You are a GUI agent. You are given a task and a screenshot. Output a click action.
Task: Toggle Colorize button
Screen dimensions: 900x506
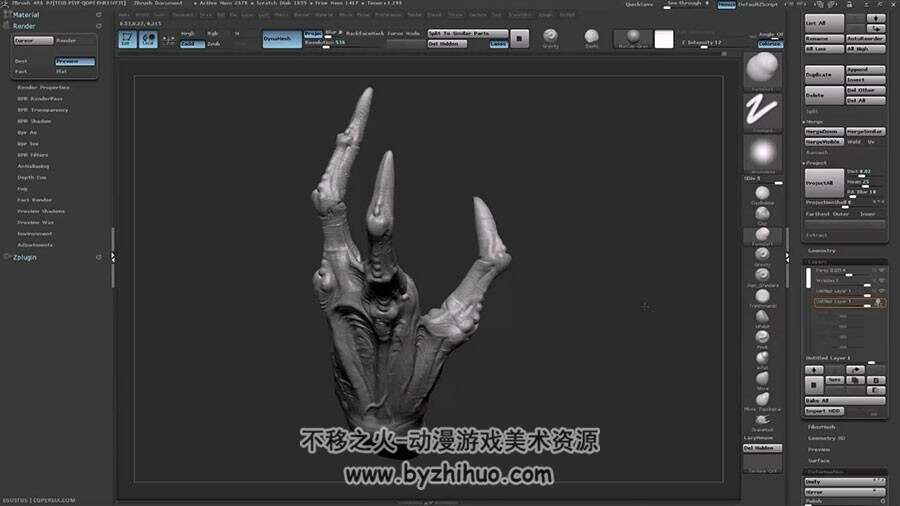[x=770, y=44]
